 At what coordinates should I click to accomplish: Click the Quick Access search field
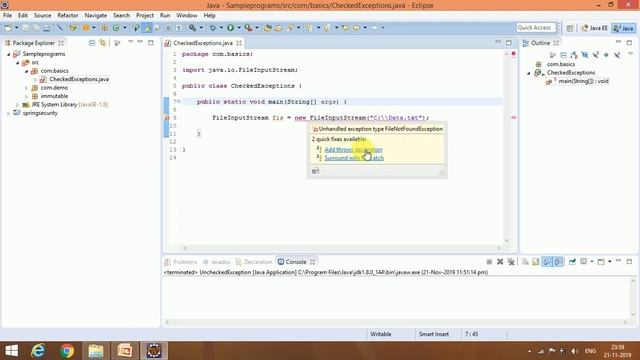pos(536,27)
